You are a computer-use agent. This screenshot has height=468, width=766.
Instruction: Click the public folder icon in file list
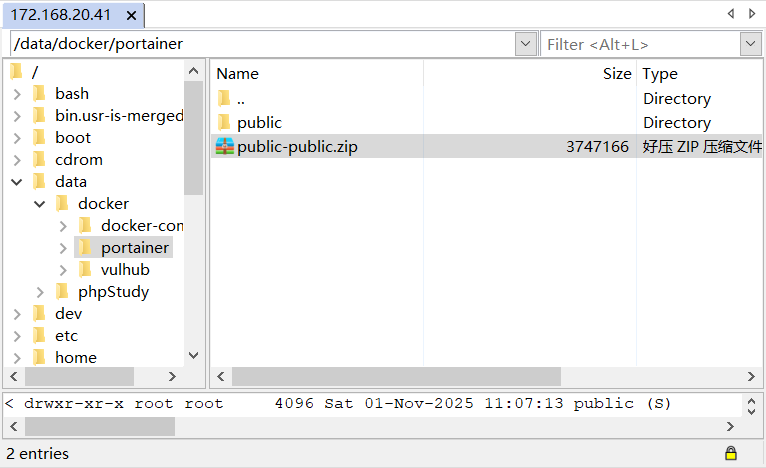click(x=224, y=122)
